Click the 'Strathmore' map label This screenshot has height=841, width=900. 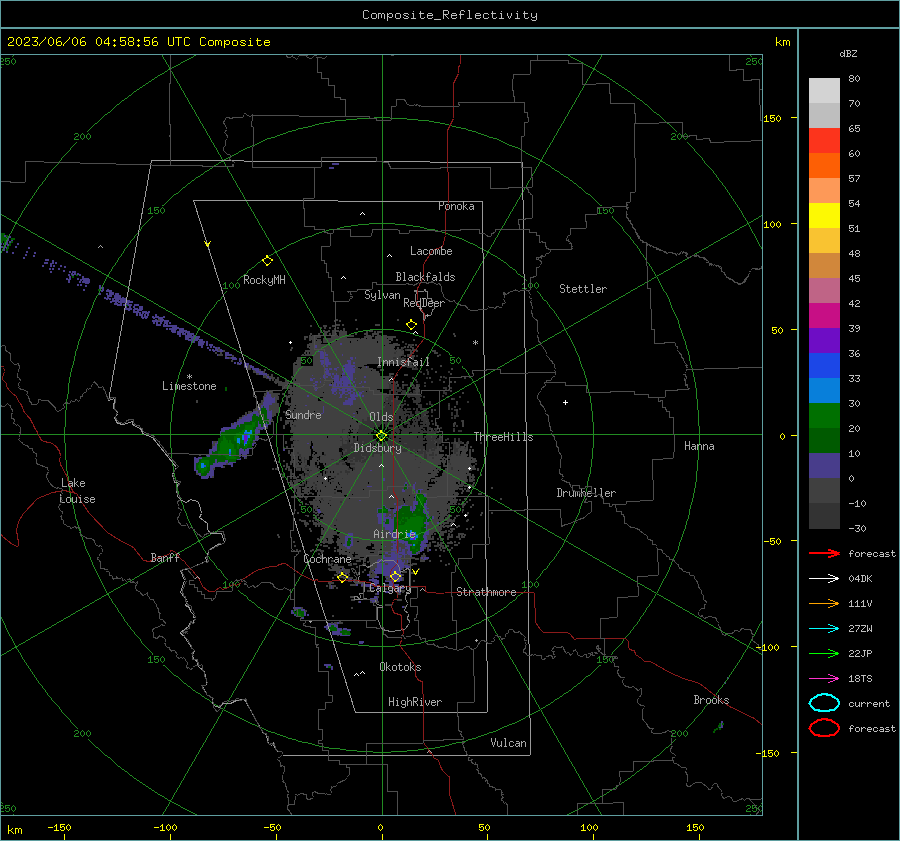(486, 592)
